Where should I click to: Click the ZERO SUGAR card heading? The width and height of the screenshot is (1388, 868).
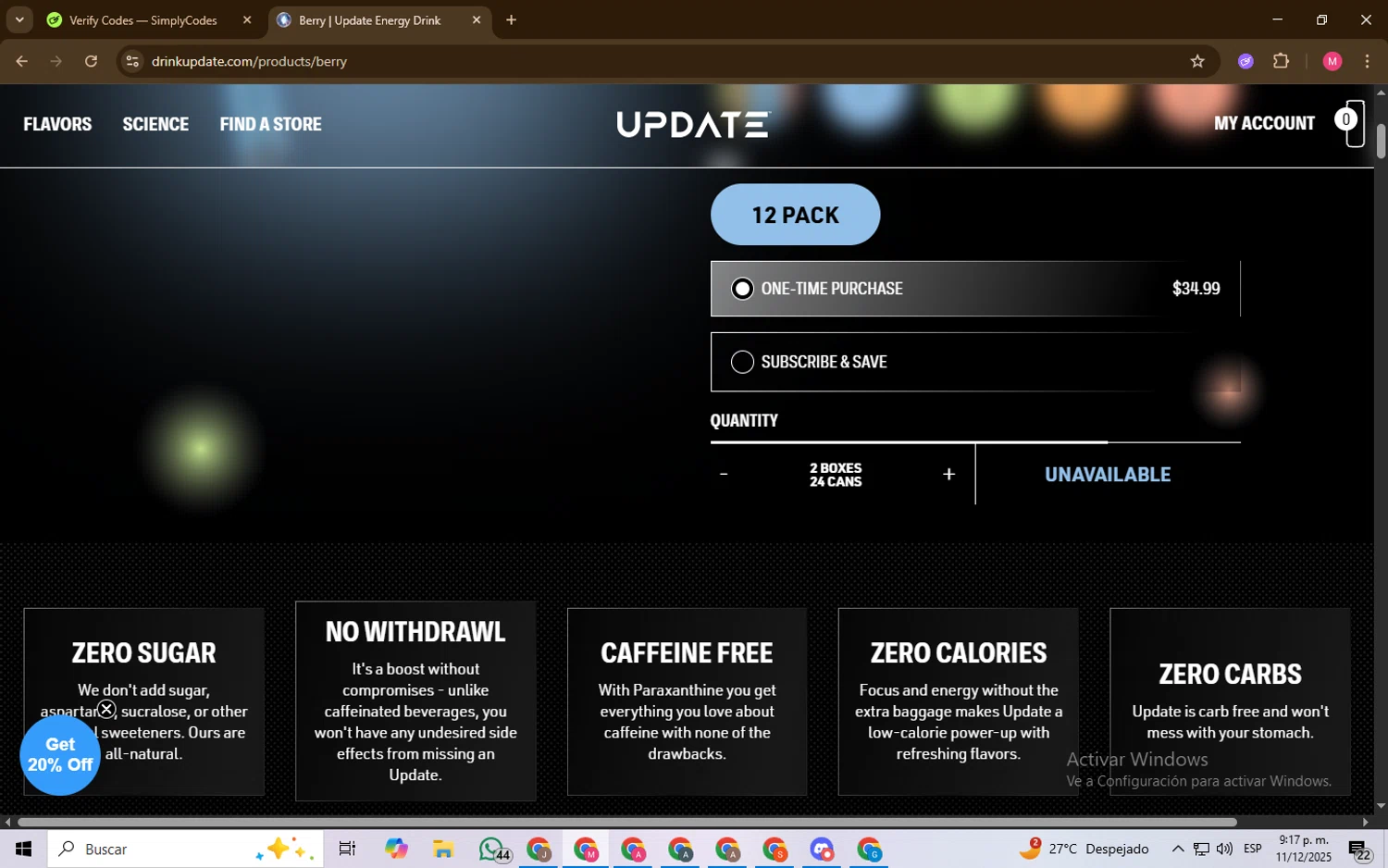(143, 653)
